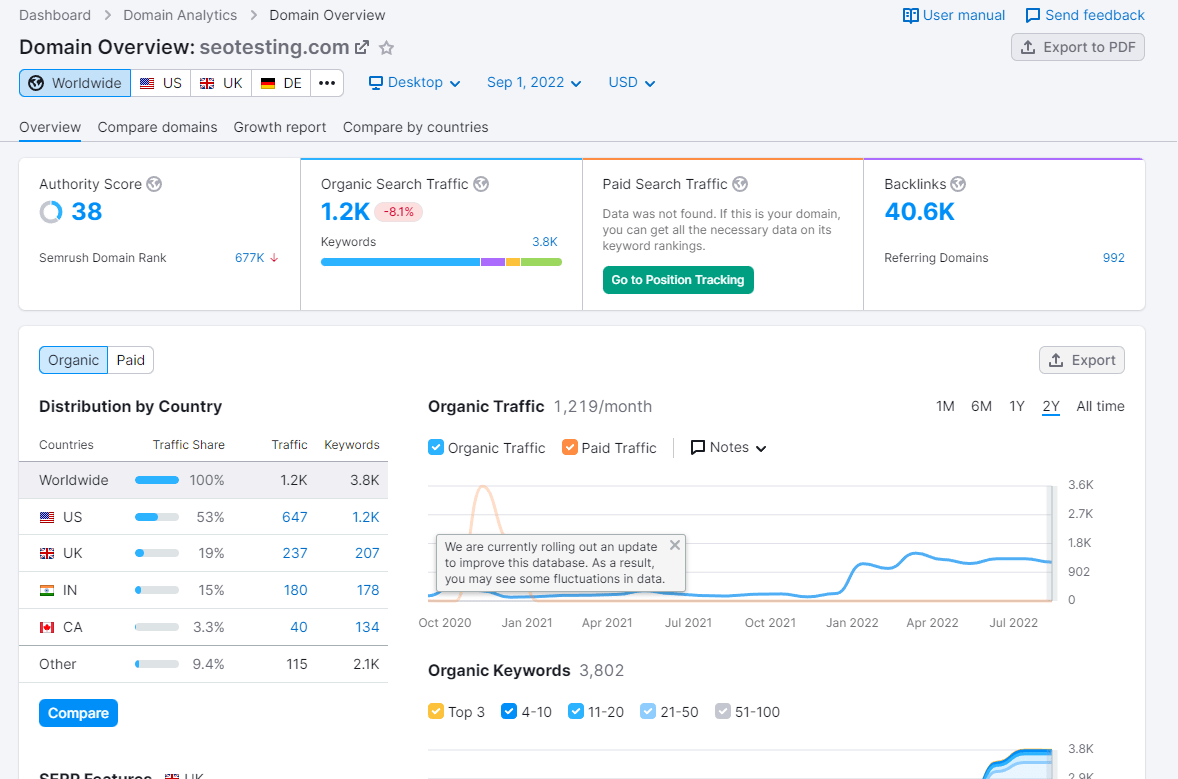Viewport: 1178px width, 779px height.
Task: Click the Send feedback icon
Action: [1031, 15]
